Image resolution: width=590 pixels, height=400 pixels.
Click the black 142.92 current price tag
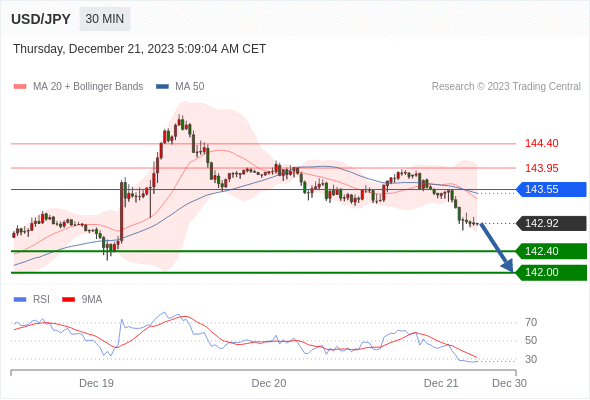point(551,224)
